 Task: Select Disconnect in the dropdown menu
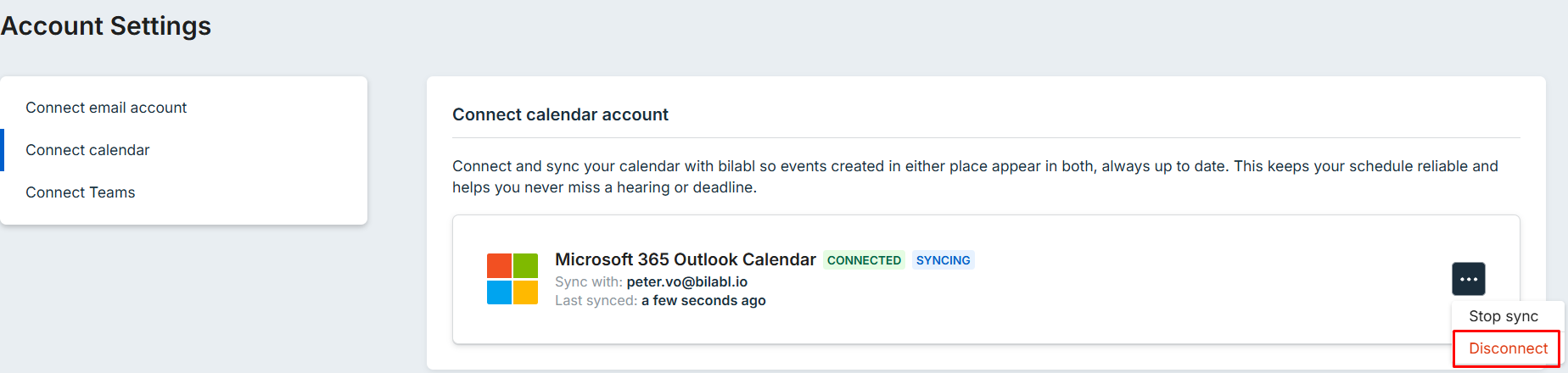1508,348
